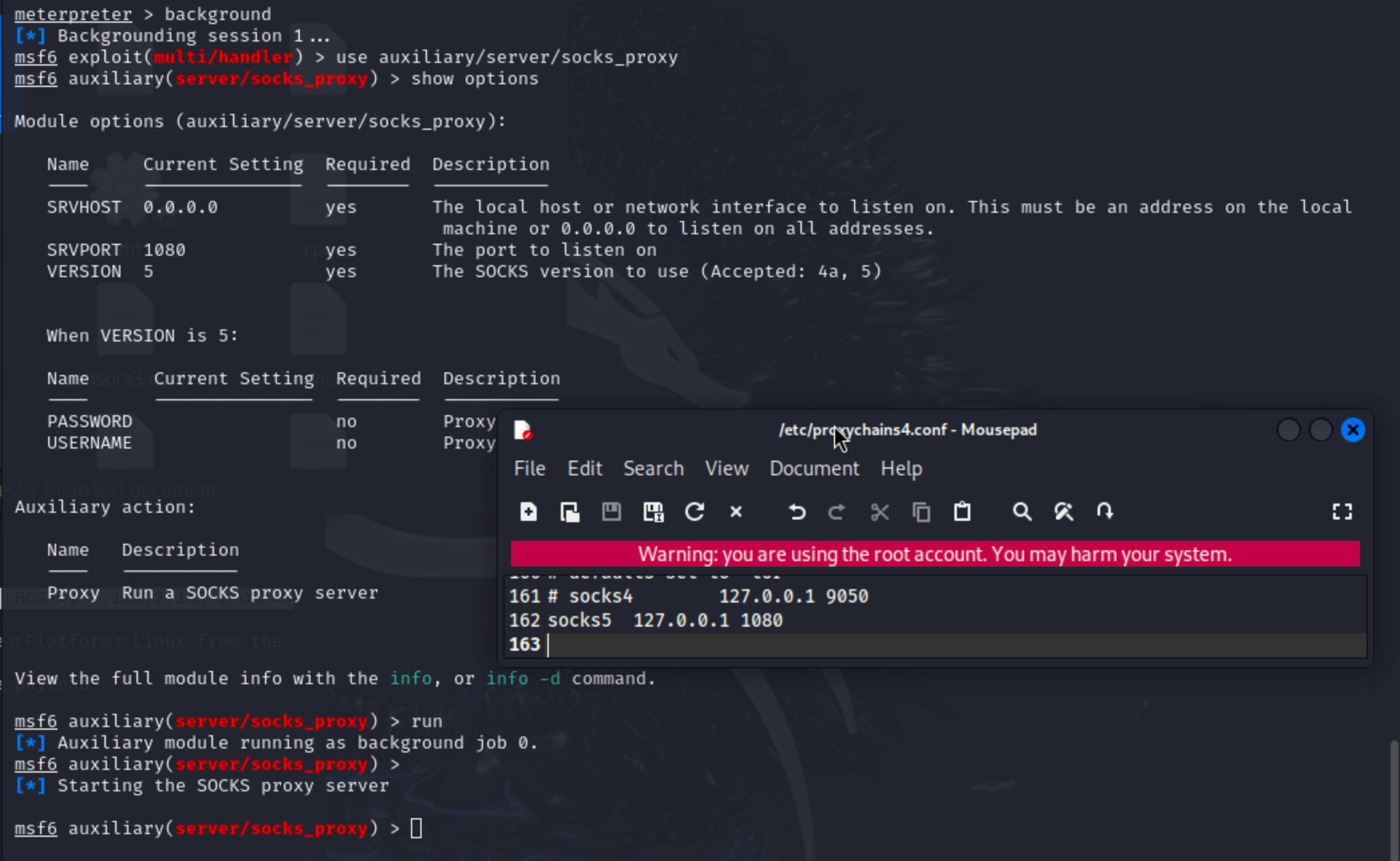Click the root account warning banner
1400x861 pixels.
pyautogui.click(x=935, y=554)
